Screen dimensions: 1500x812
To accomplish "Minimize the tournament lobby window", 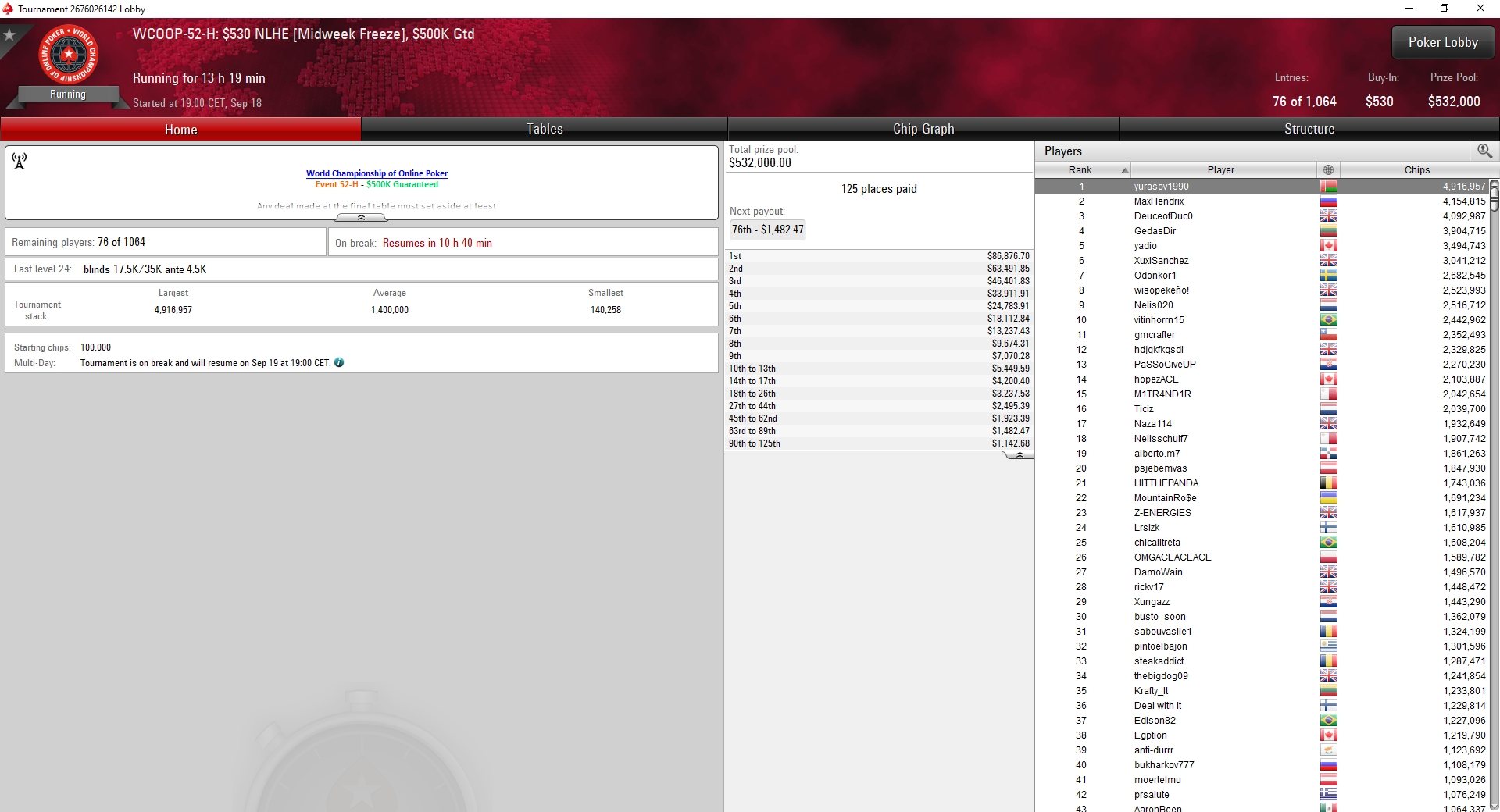I will (x=1410, y=9).
